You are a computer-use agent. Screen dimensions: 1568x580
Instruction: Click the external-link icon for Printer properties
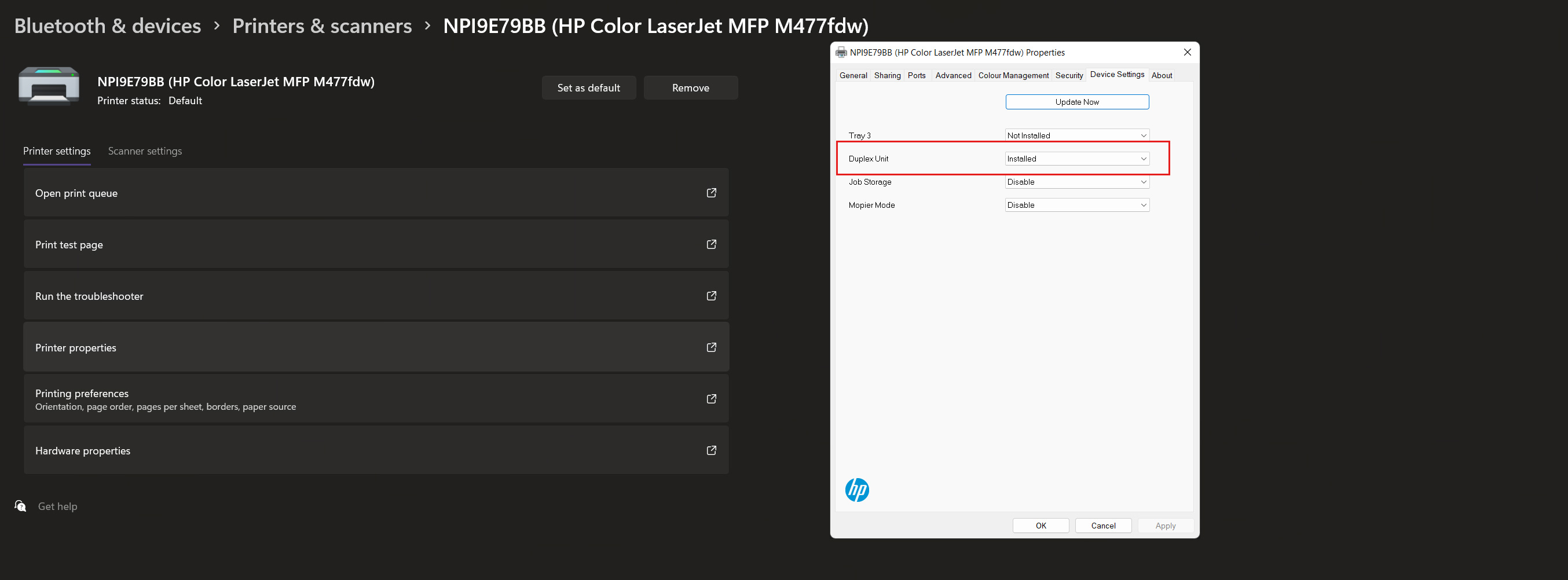point(711,347)
